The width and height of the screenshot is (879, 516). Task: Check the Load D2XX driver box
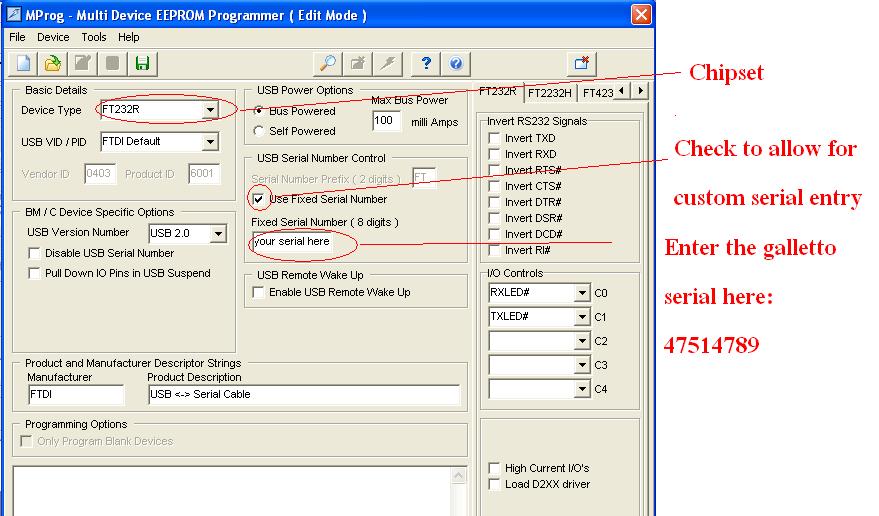coord(494,484)
